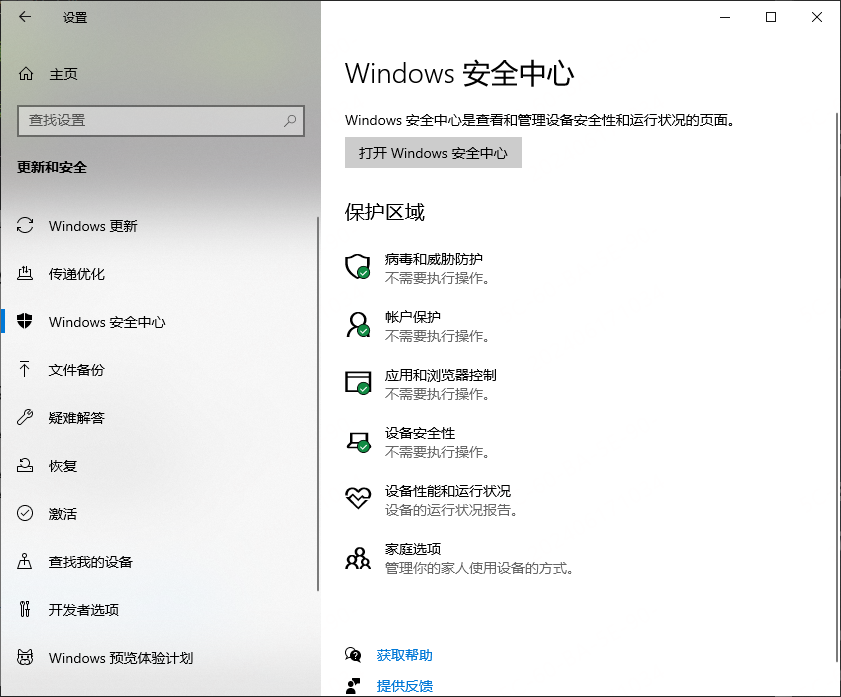The height and width of the screenshot is (697, 841).
Task: Click the 提供反馈 link
Action: click(x=404, y=685)
